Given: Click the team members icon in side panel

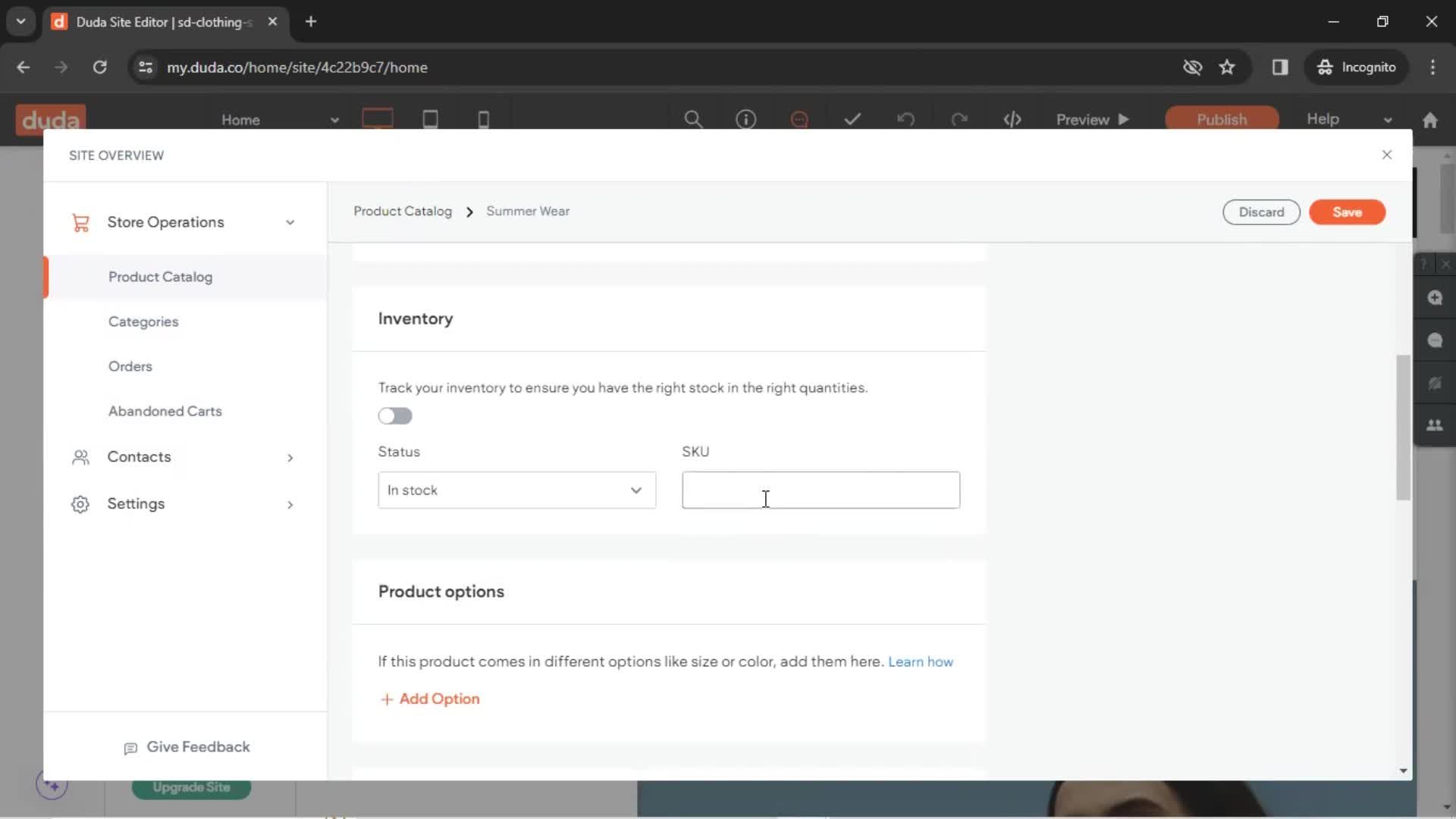Looking at the screenshot, I should [1435, 425].
